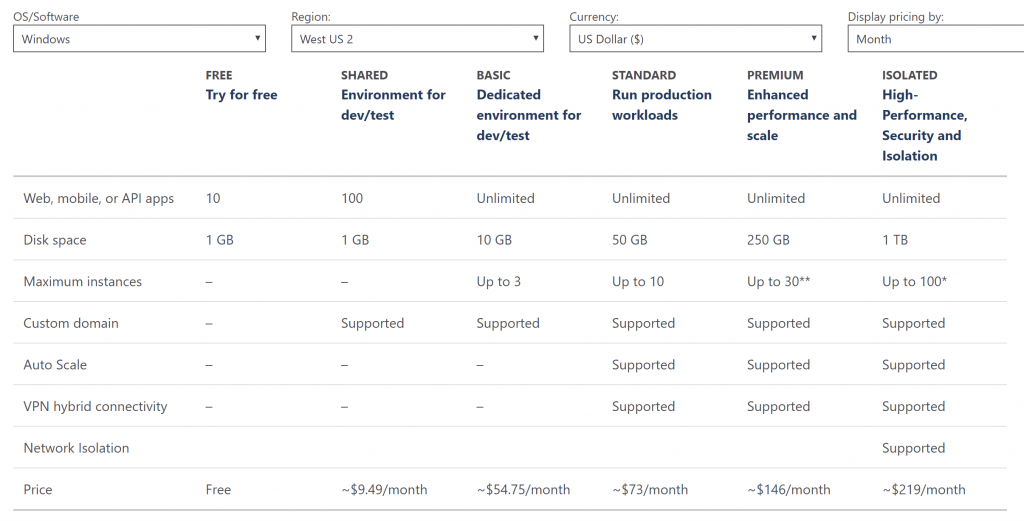Click the arrow on the OS/Software dropdown
The image size is (1024, 521).
tap(257, 38)
